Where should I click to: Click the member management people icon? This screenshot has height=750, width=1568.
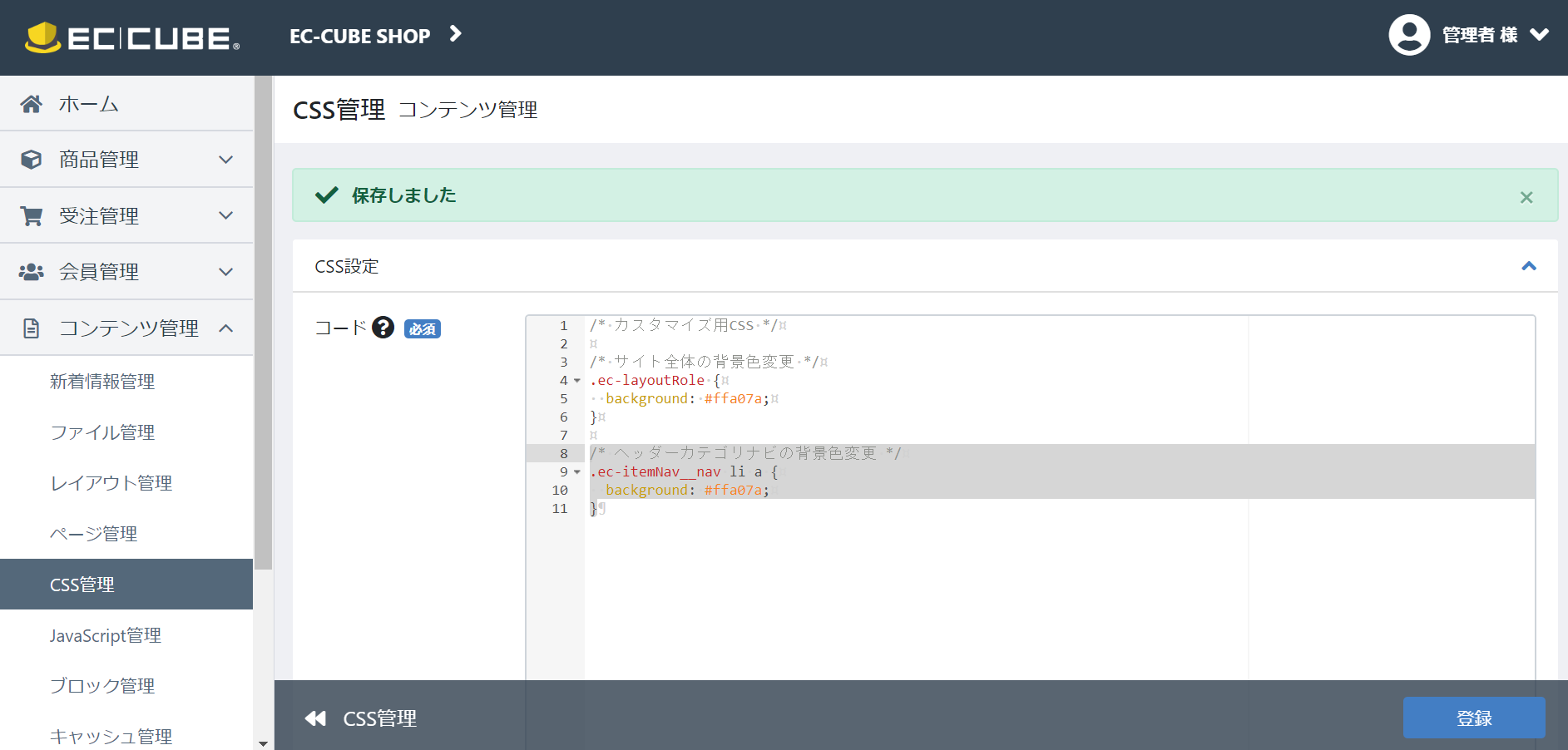pyautogui.click(x=32, y=272)
